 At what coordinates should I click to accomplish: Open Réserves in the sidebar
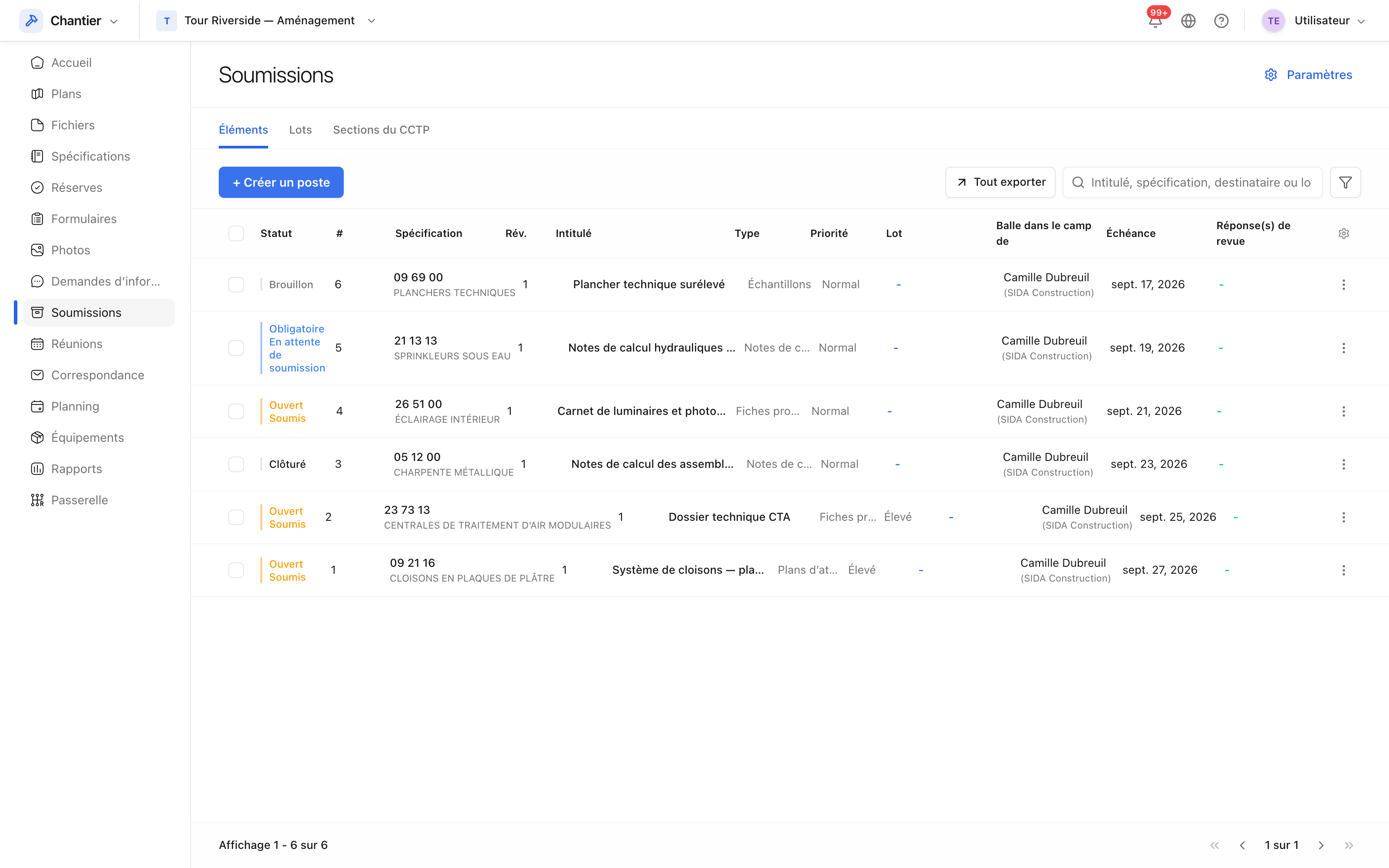tap(99, 188)
